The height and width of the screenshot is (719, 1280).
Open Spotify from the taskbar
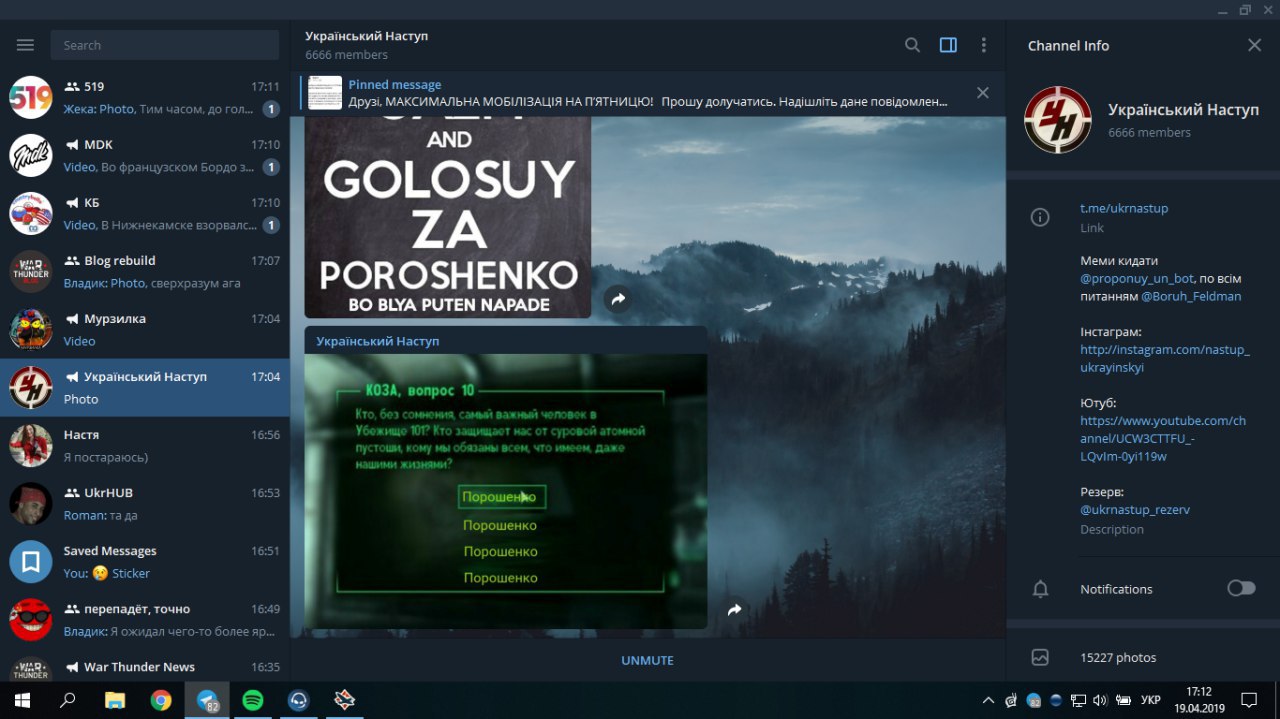click(253, 700)
